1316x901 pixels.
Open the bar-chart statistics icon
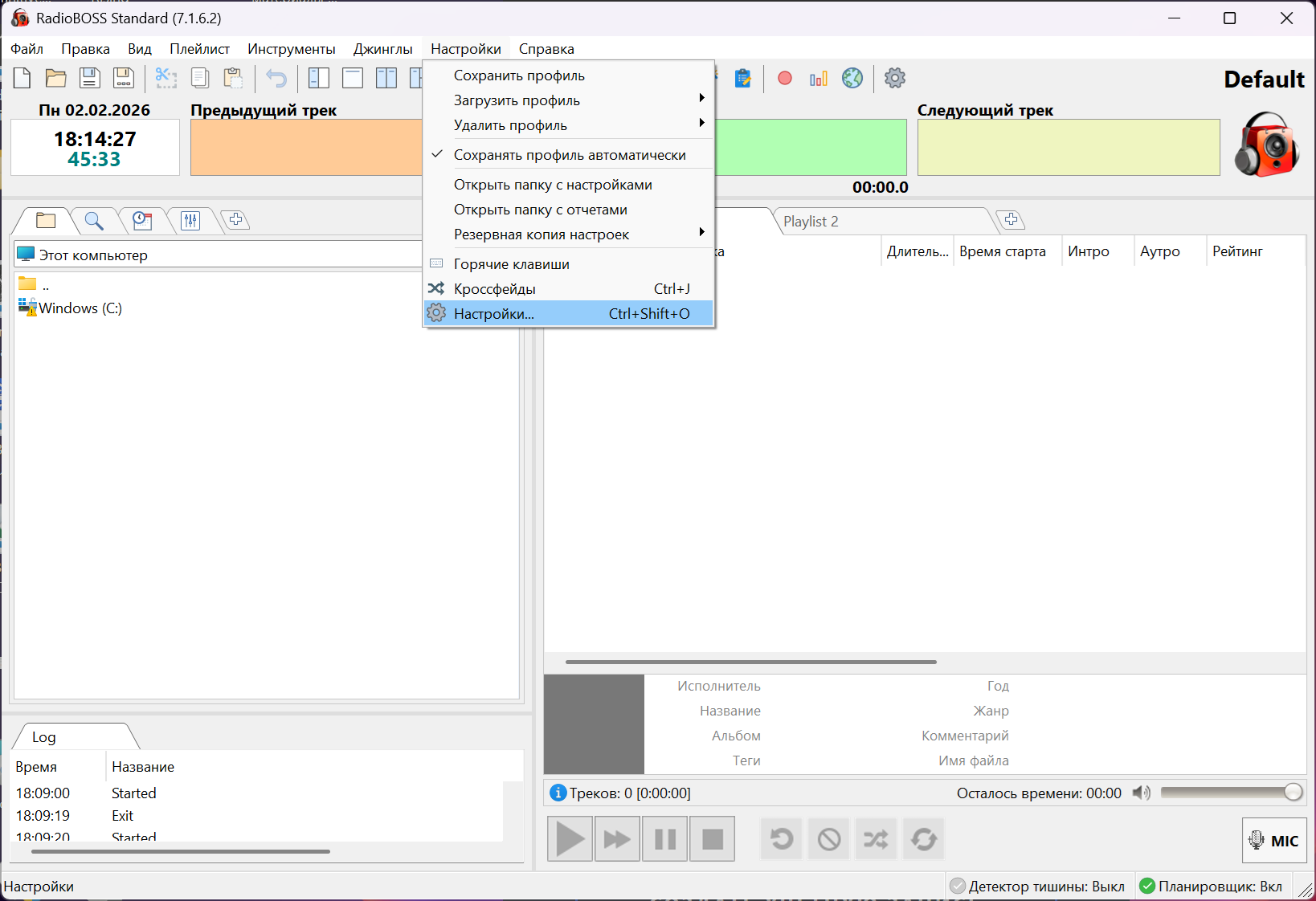click(x=819, y=78)
